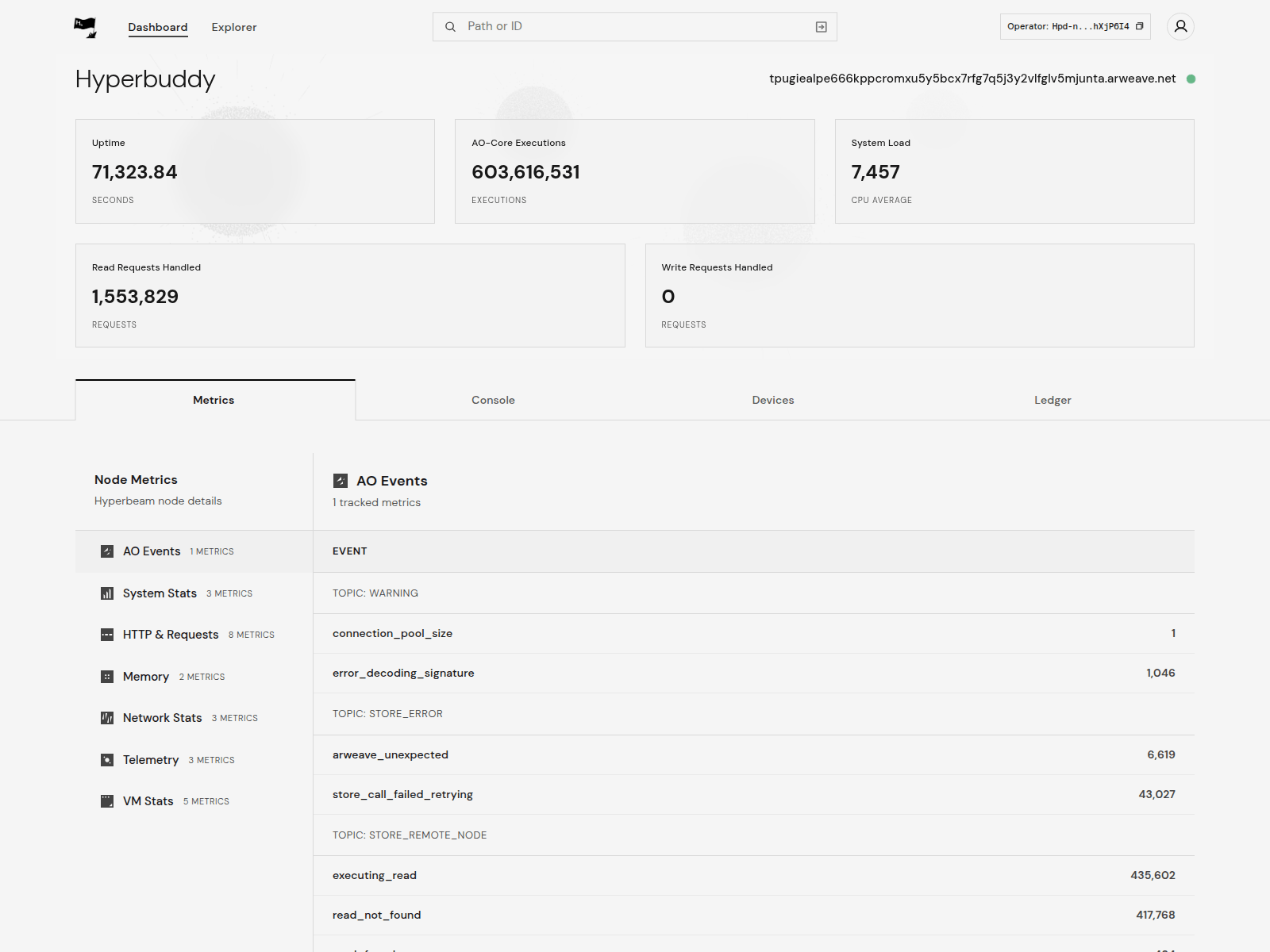Click the node hostname tpugiealpe...arweave.net

pos(972,79)
